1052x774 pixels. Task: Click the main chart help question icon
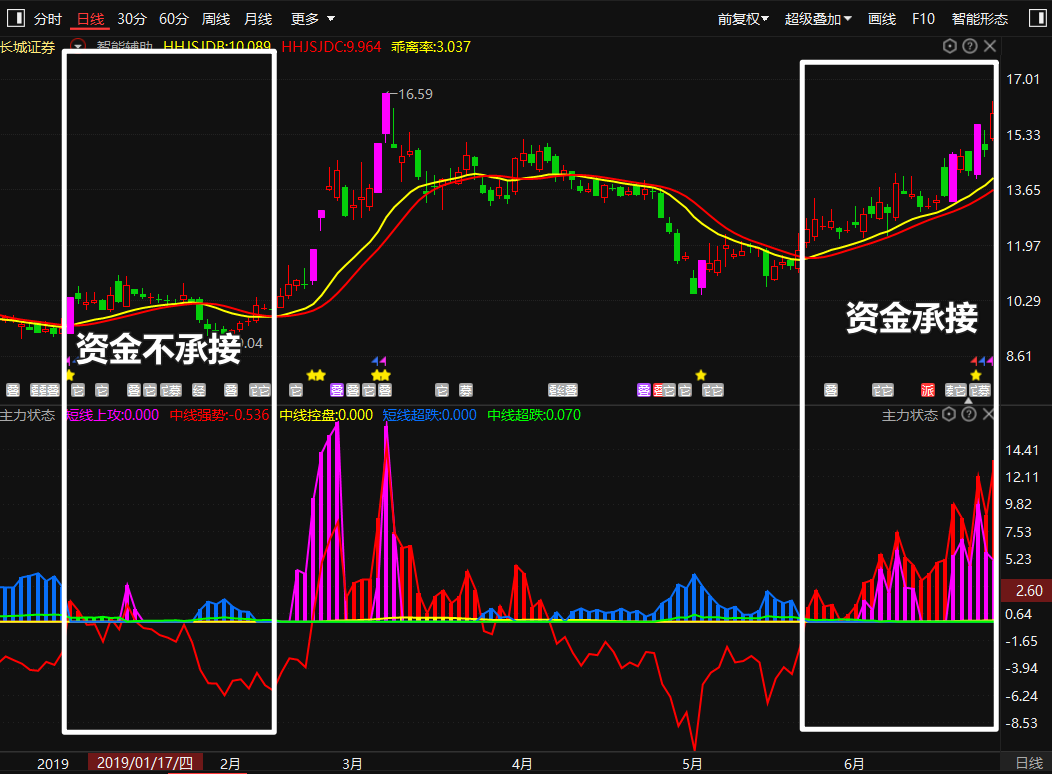(969, 46)
